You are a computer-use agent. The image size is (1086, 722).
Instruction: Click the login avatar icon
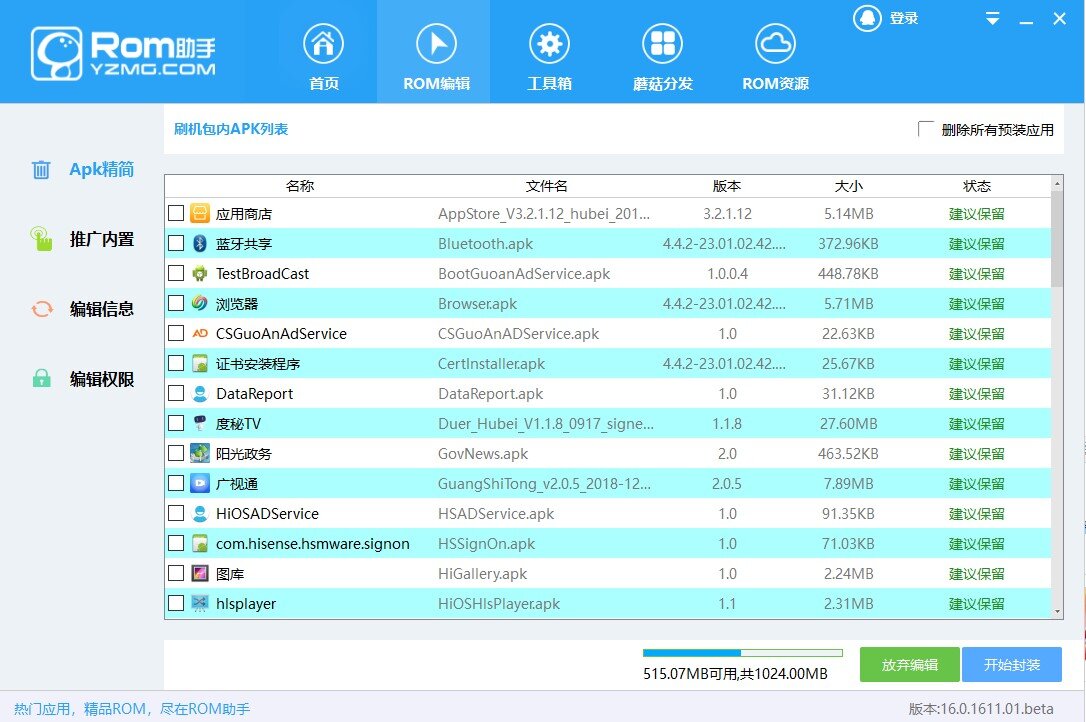[x=867, y=18]
